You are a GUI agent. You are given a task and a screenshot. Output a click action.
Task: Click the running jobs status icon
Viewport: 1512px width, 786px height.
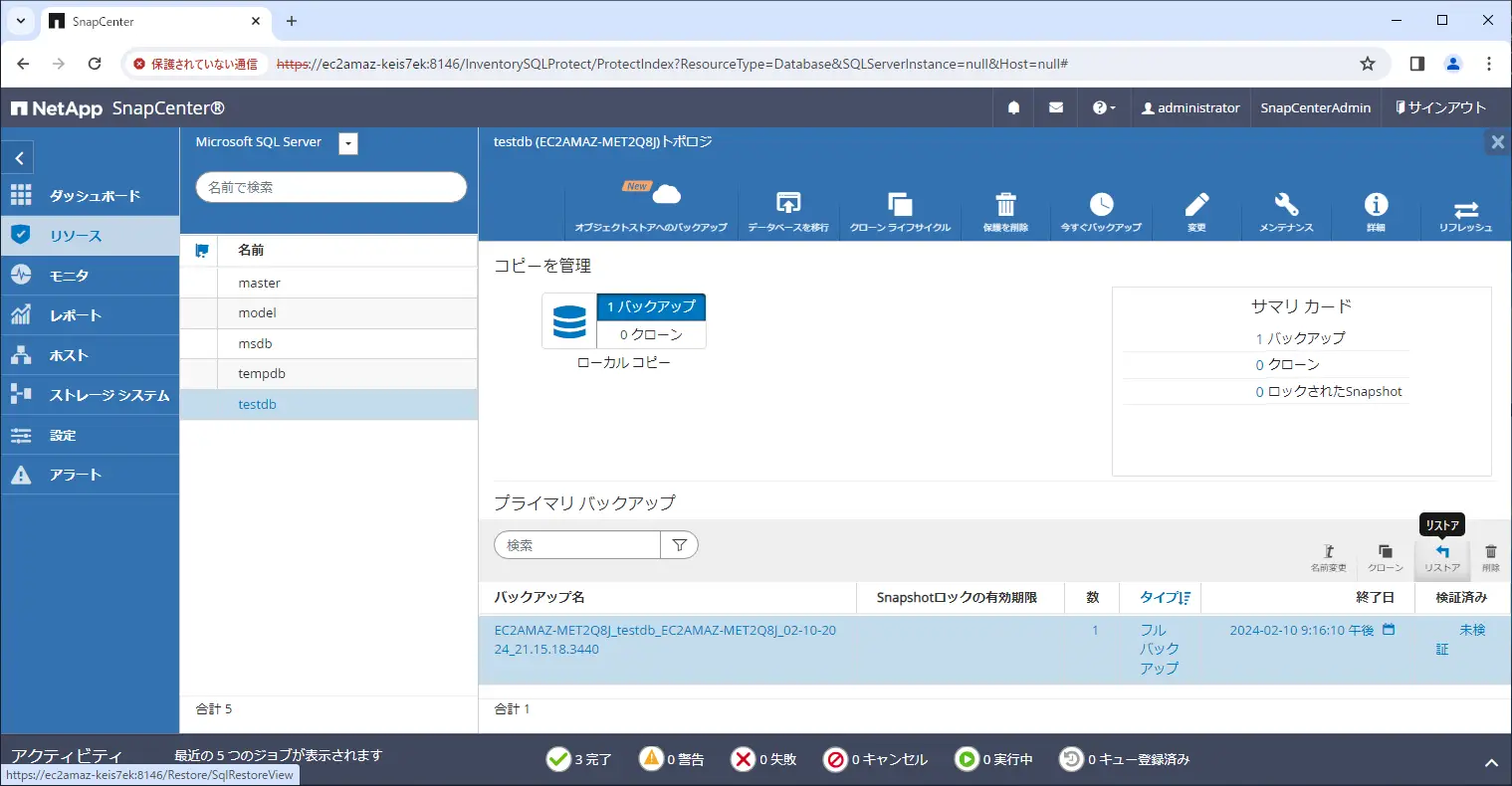click(x=967, y=759)
